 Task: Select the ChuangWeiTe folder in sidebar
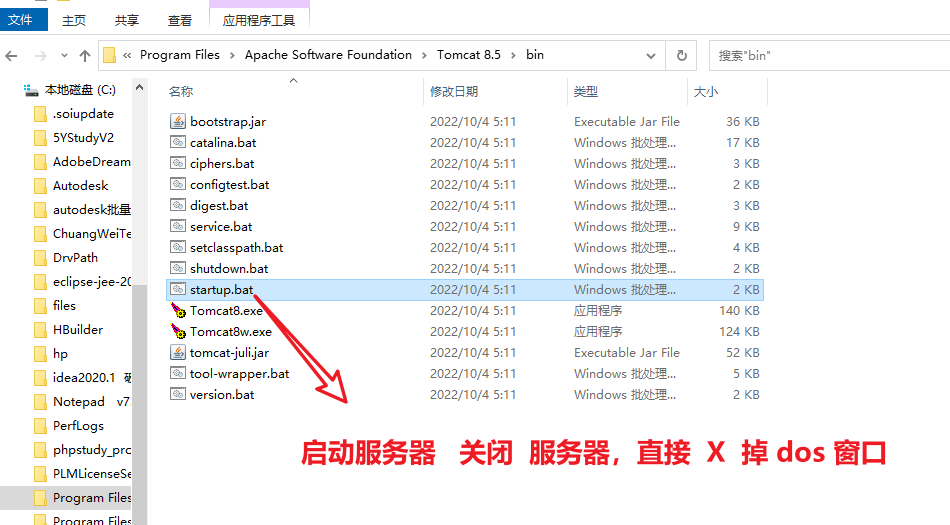coord(91,234)
